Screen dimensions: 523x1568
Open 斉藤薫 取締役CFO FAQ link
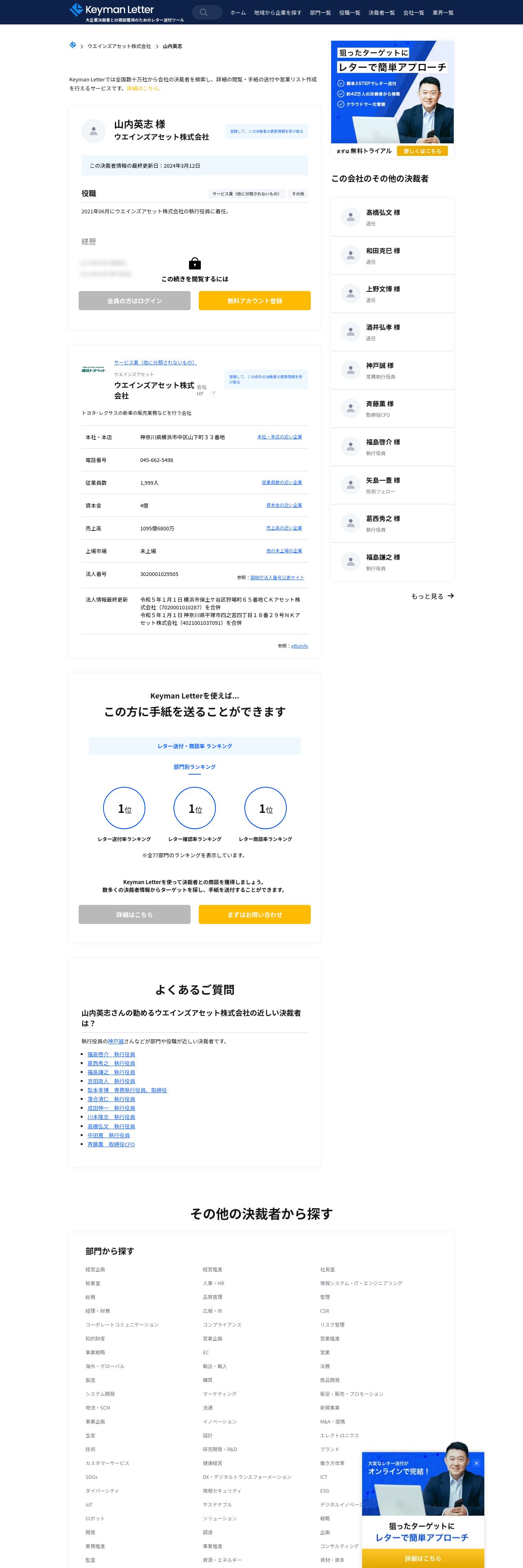[111, 1144]
